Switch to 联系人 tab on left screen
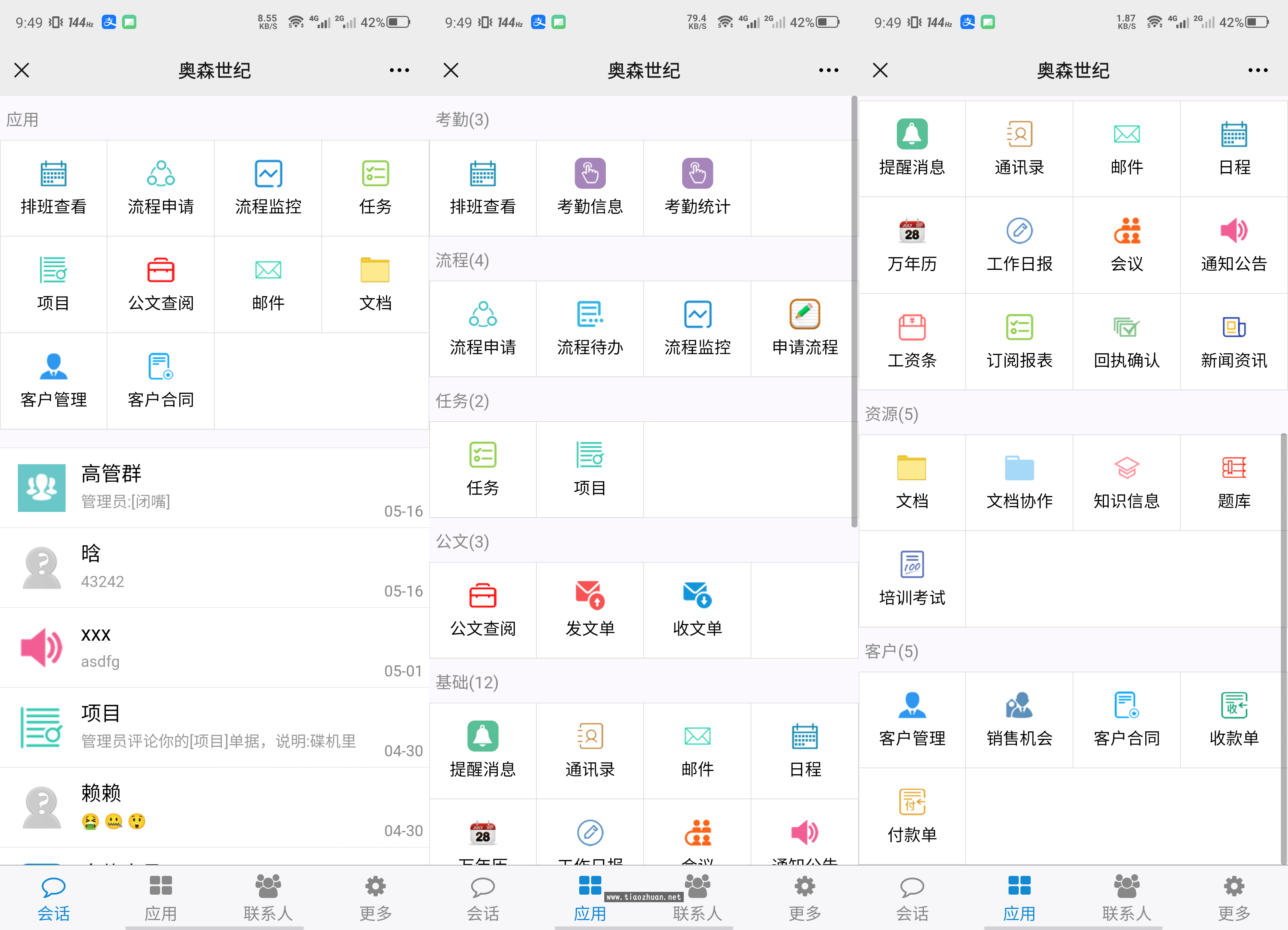This screenshot has width=1288, height=930. pyautogui.click(x=268, y=898)
